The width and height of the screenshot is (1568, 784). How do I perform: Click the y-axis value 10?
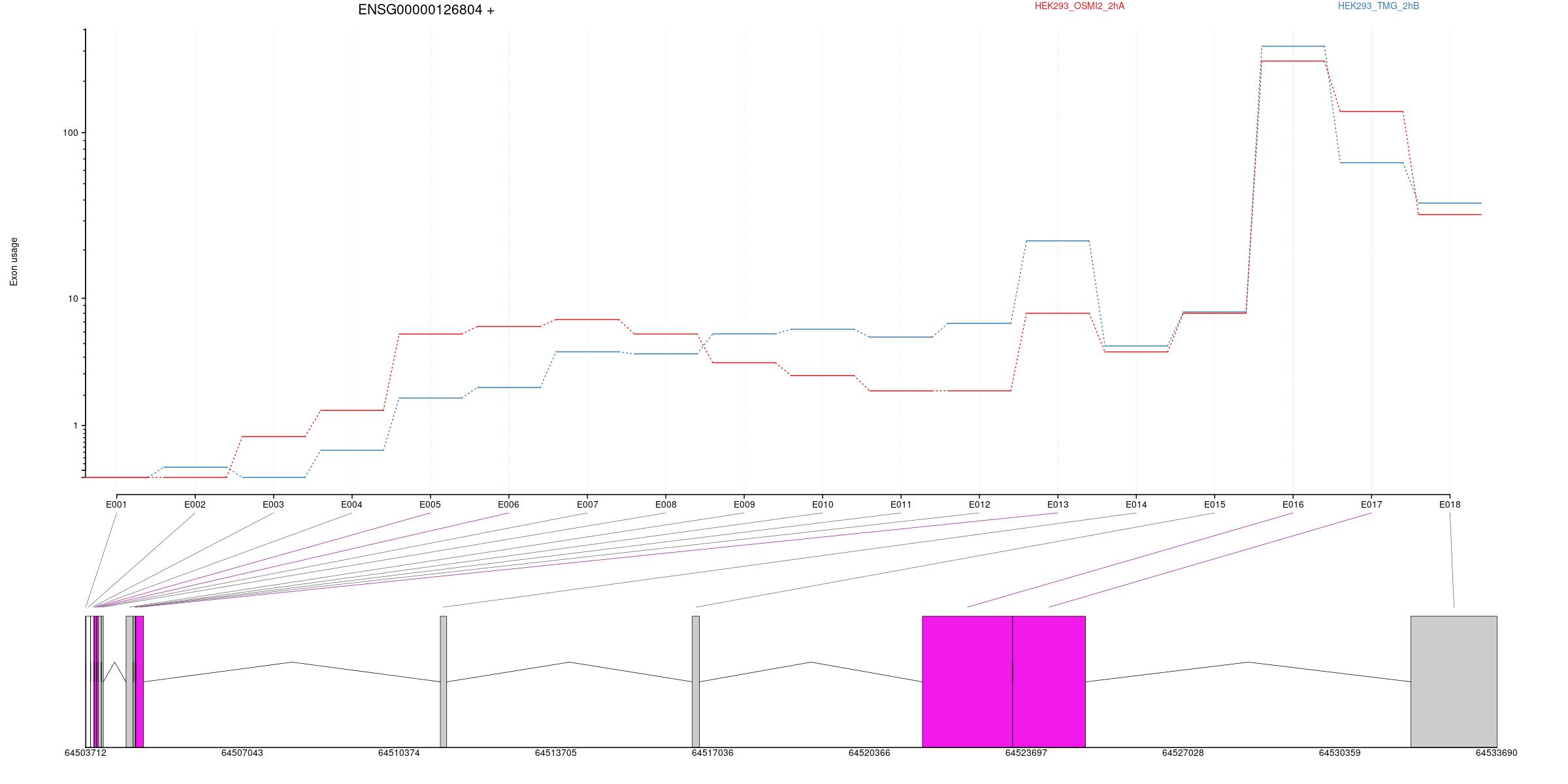click(73, 299)
